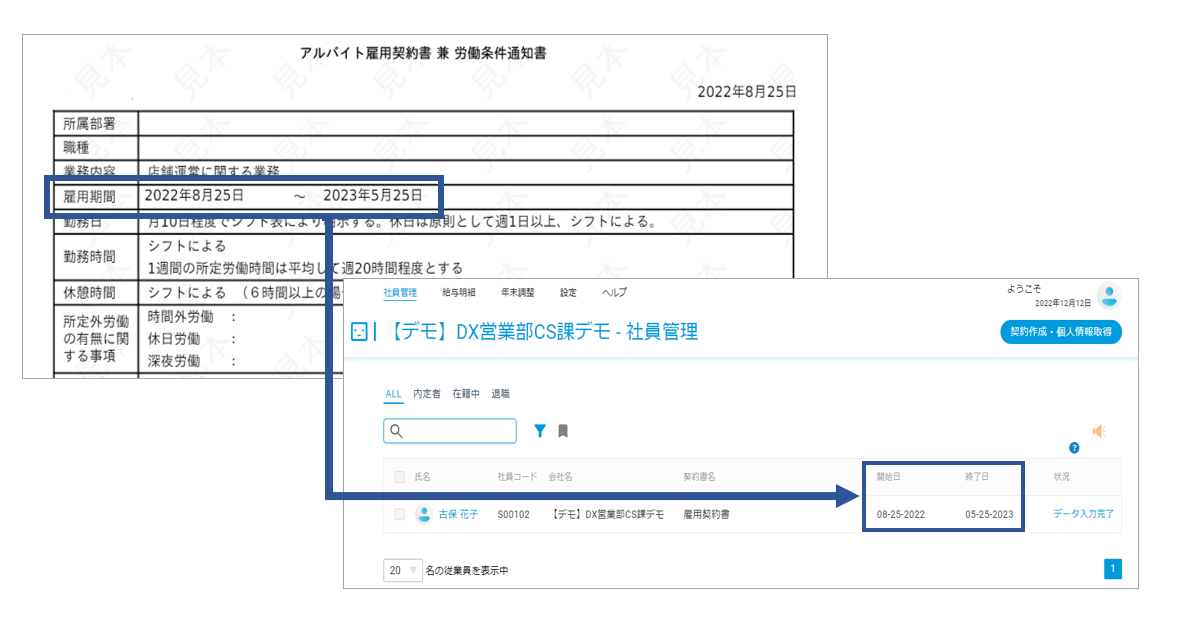Open the 20 rows-per-page dropdown
1181x642 pixels.
click(x=402, y=570)
